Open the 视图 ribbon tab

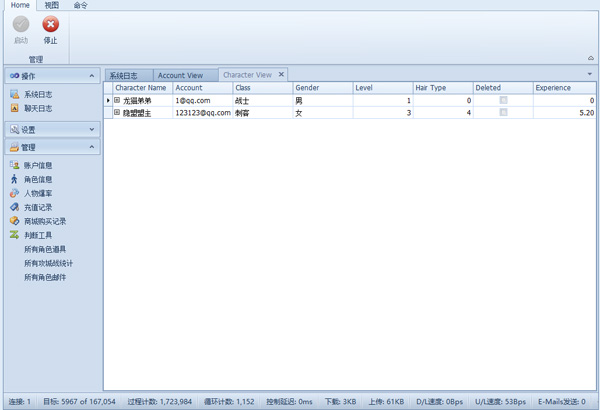pos(52,5)
